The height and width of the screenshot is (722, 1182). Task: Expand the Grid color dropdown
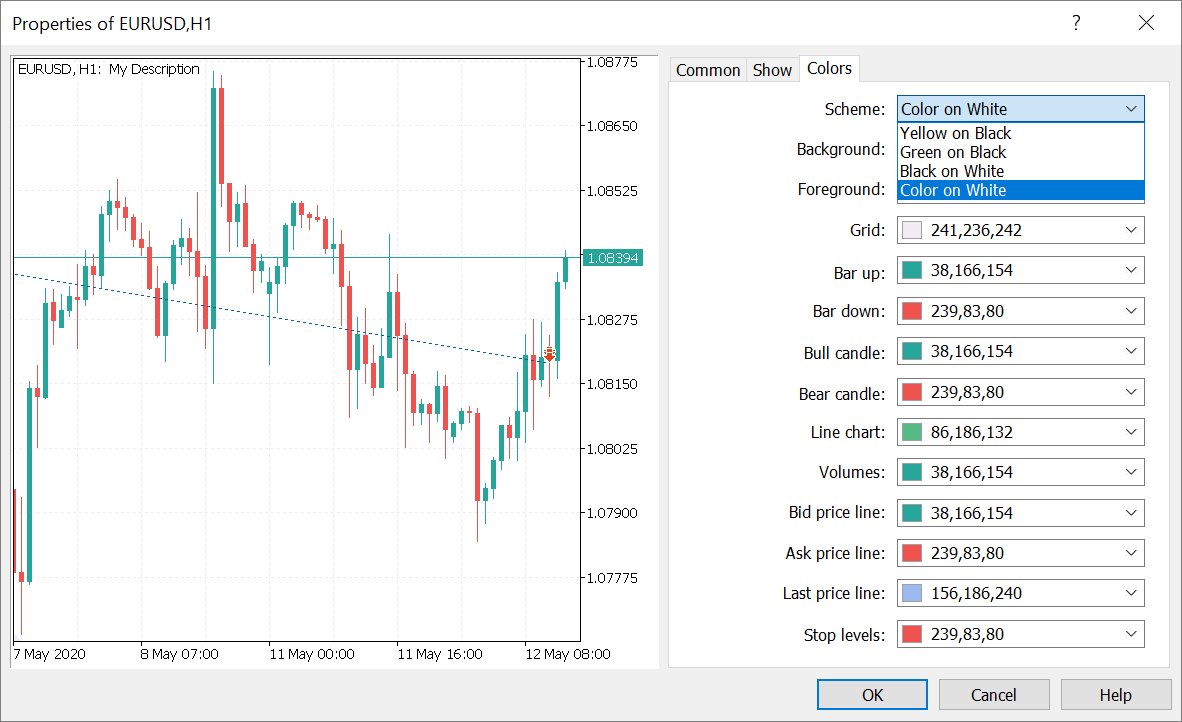tap(1131, 230)
